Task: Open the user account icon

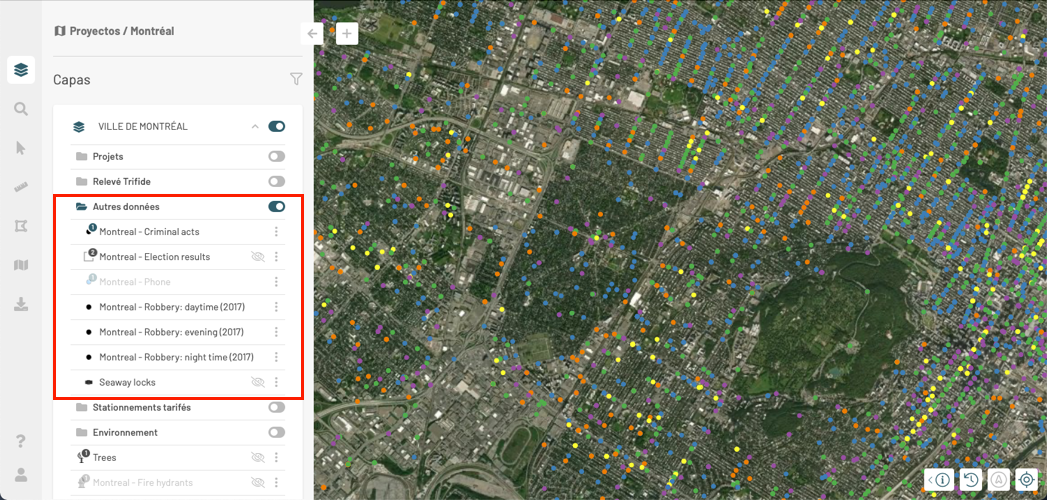Action: tap(20, 474)
